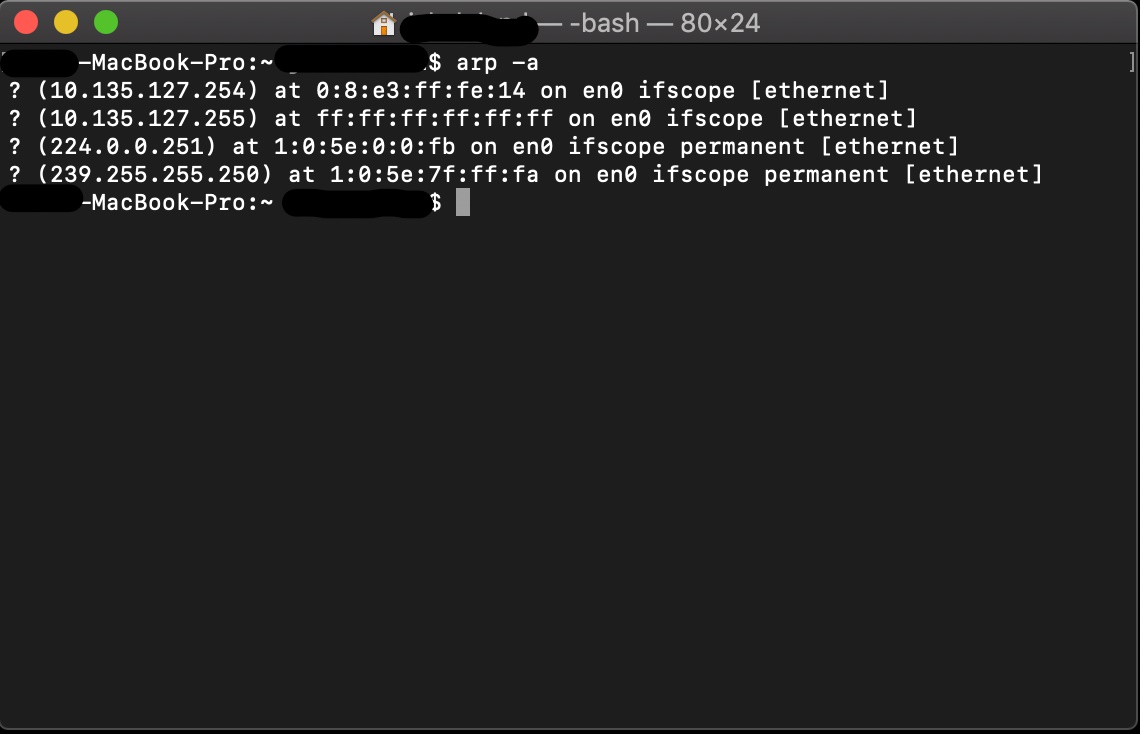Click MAC address 1:0:5e:0:0:fb
This screenshot has width=1140, height=734.
364,147
